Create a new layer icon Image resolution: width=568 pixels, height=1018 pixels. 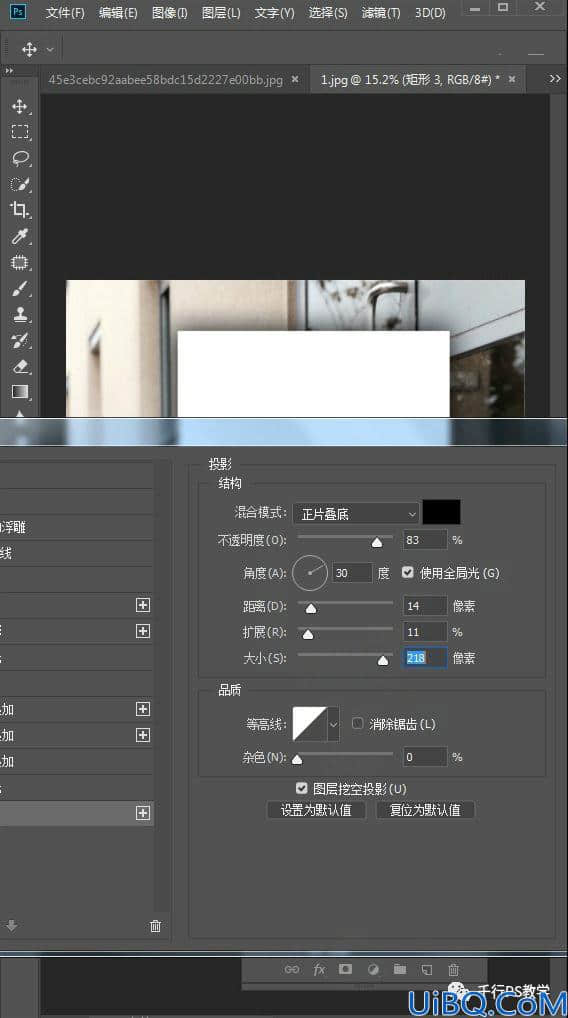[x=426, y=970]
